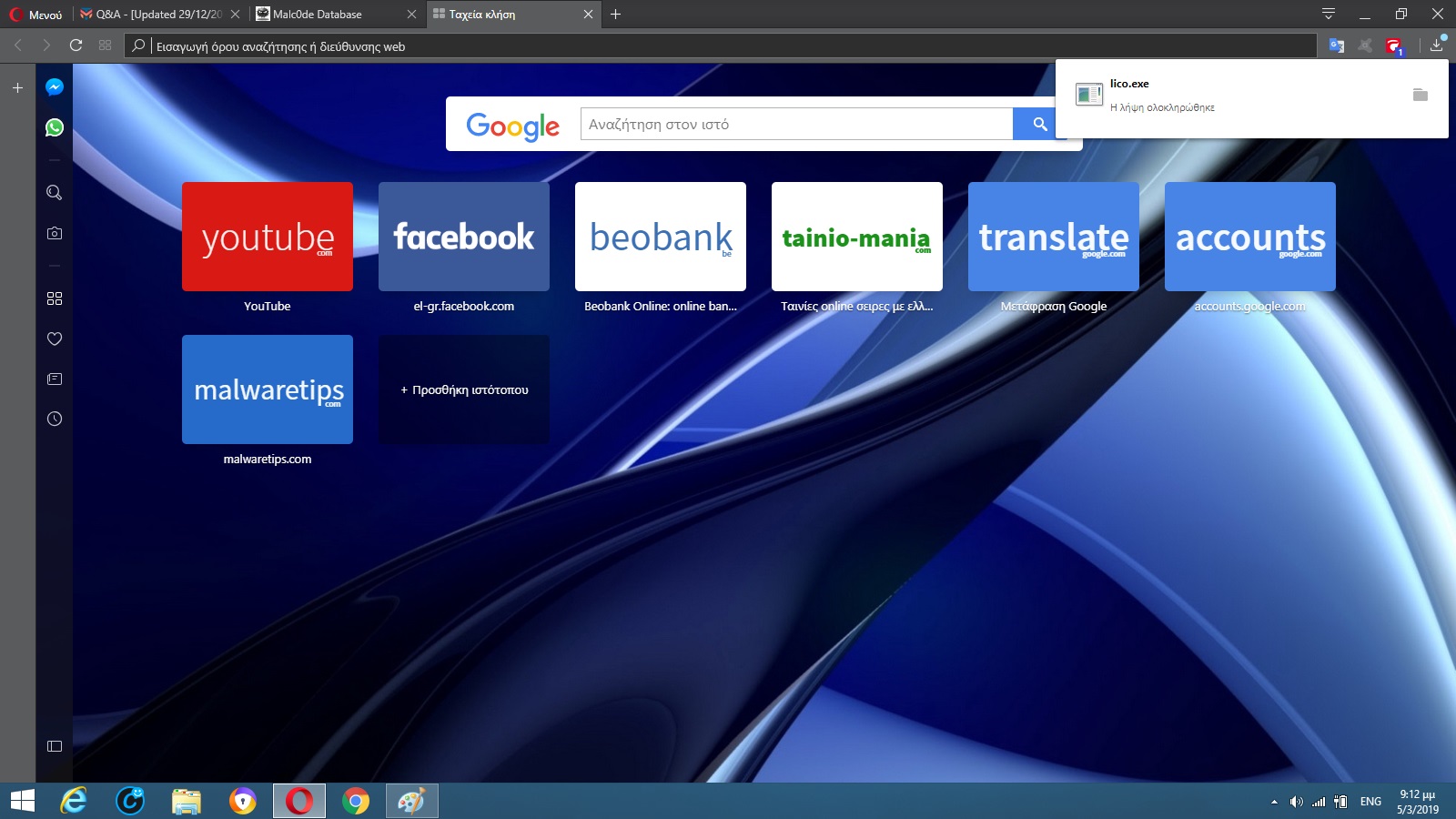Click the grey Avast extension icon

pos(1365,45)
